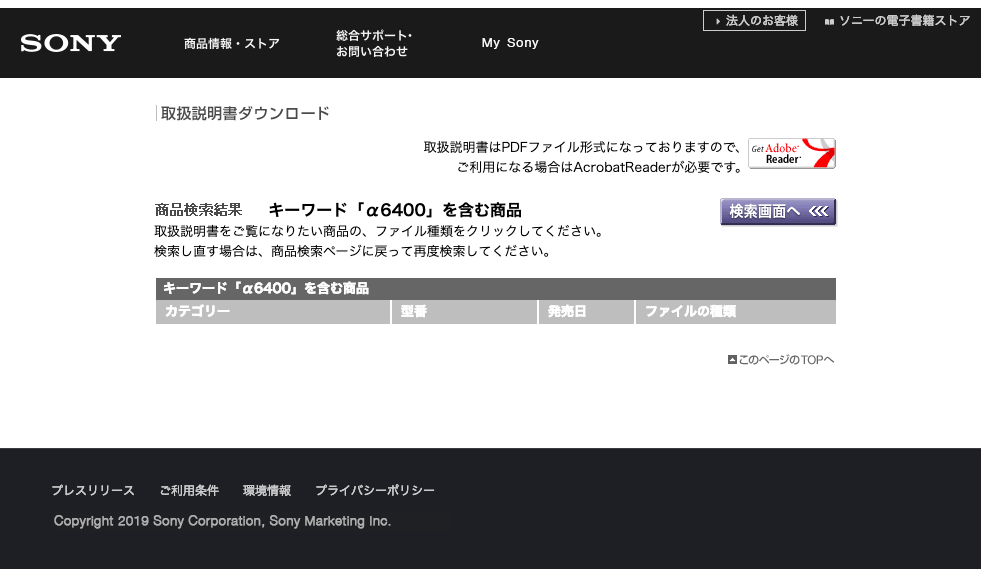
Task: Click the 商品検索結果 label
Action: coord(198,210)
